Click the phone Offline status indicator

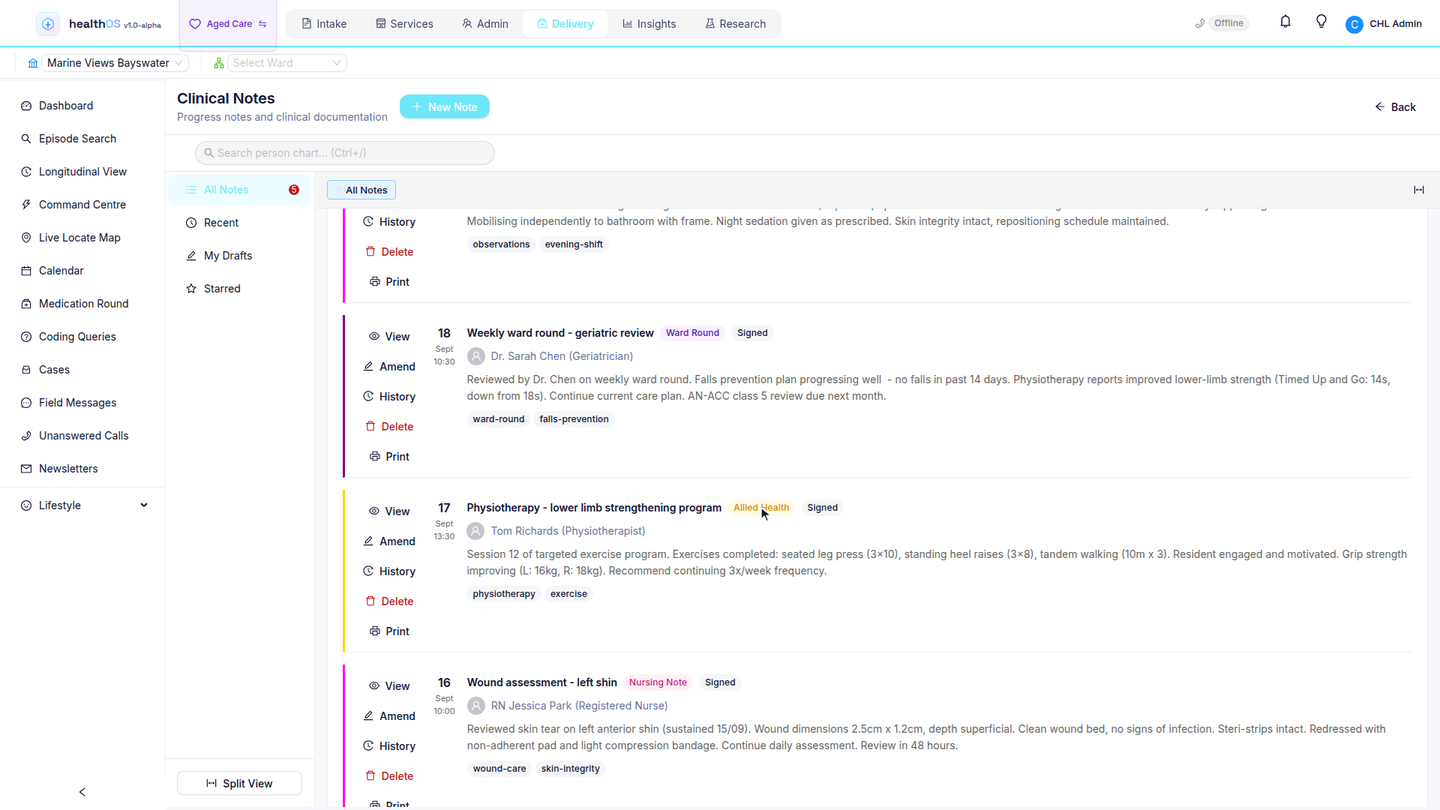click(x=1221, y=23)
